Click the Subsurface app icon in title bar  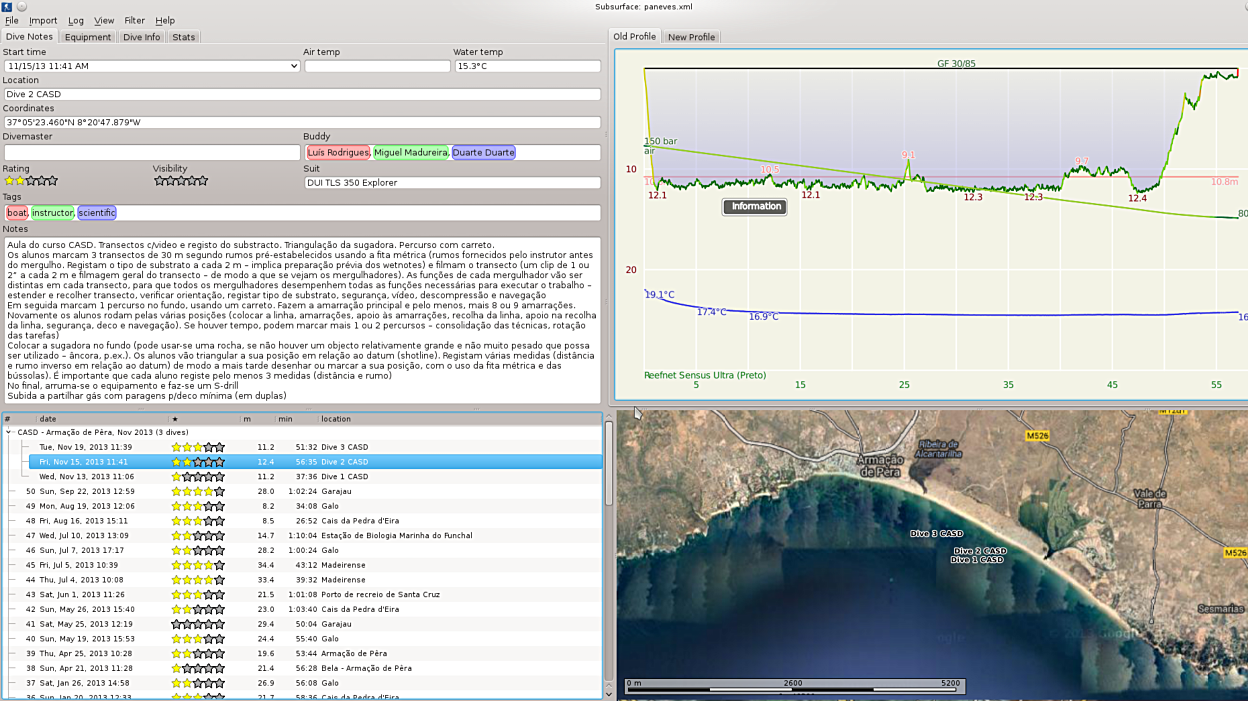(x=7, y=6)
